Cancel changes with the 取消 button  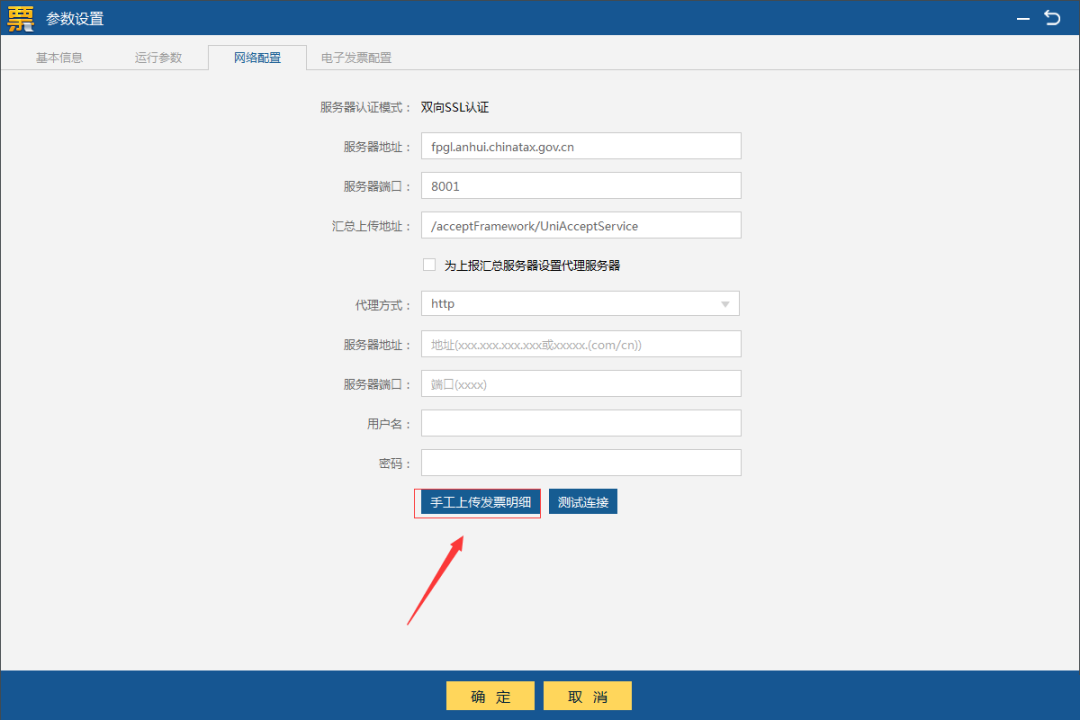(x=588, y=696)
